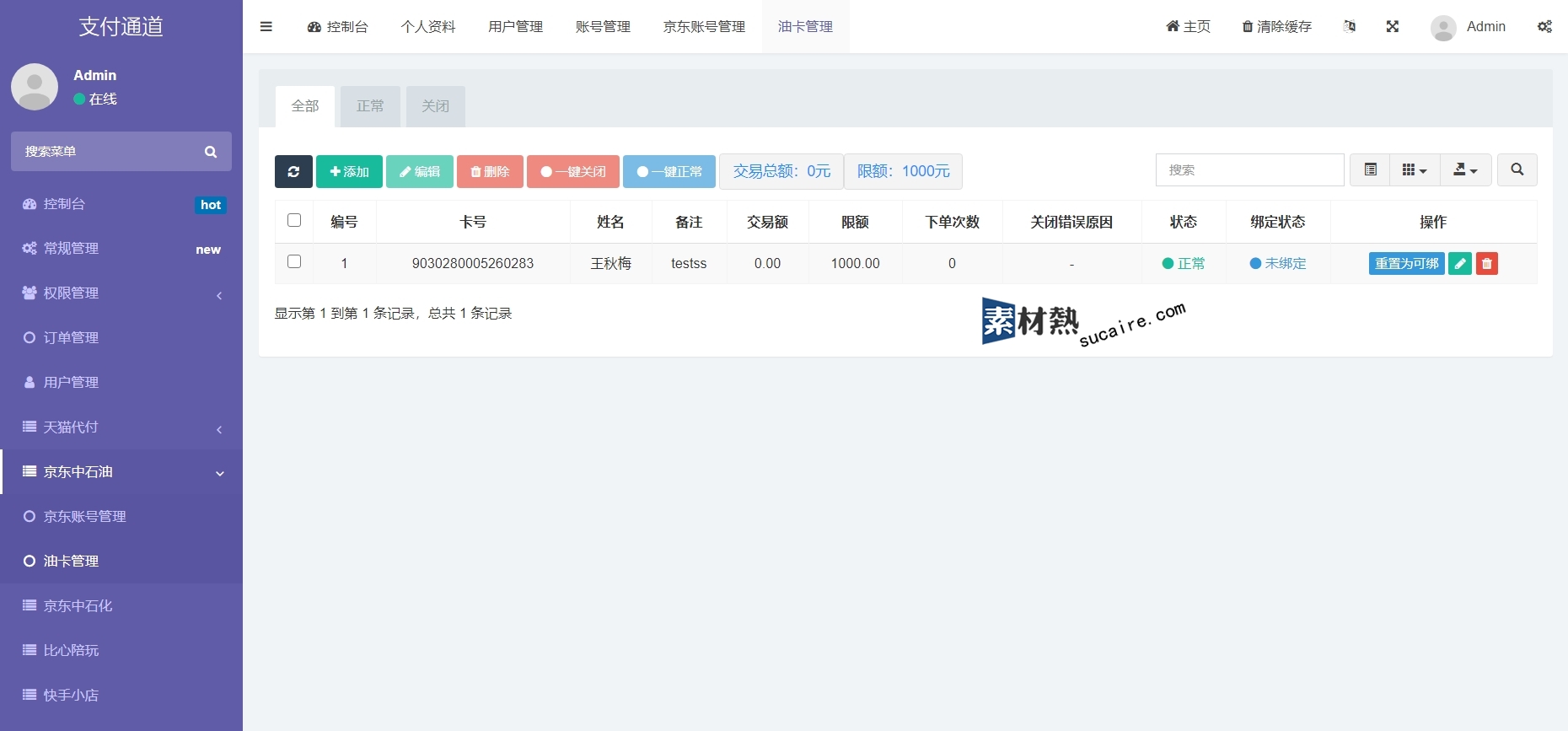Open 用户管理 sidebar item
The height and width of the screenshot is (731, 1568).
coord(121,383)
